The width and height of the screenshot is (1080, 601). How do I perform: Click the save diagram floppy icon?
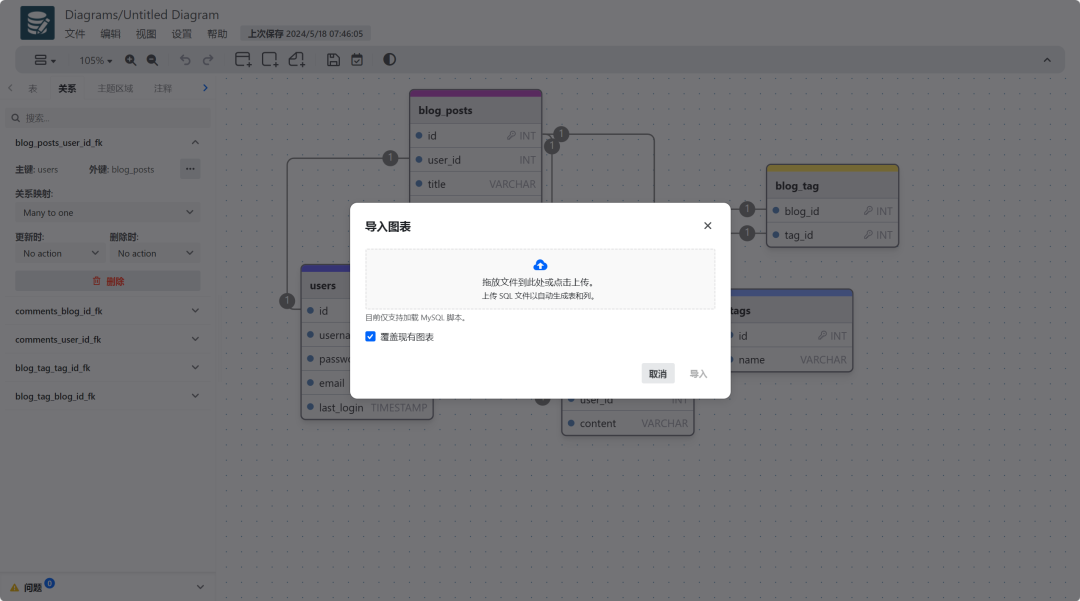pyautogui.click(x=333, y=60)
